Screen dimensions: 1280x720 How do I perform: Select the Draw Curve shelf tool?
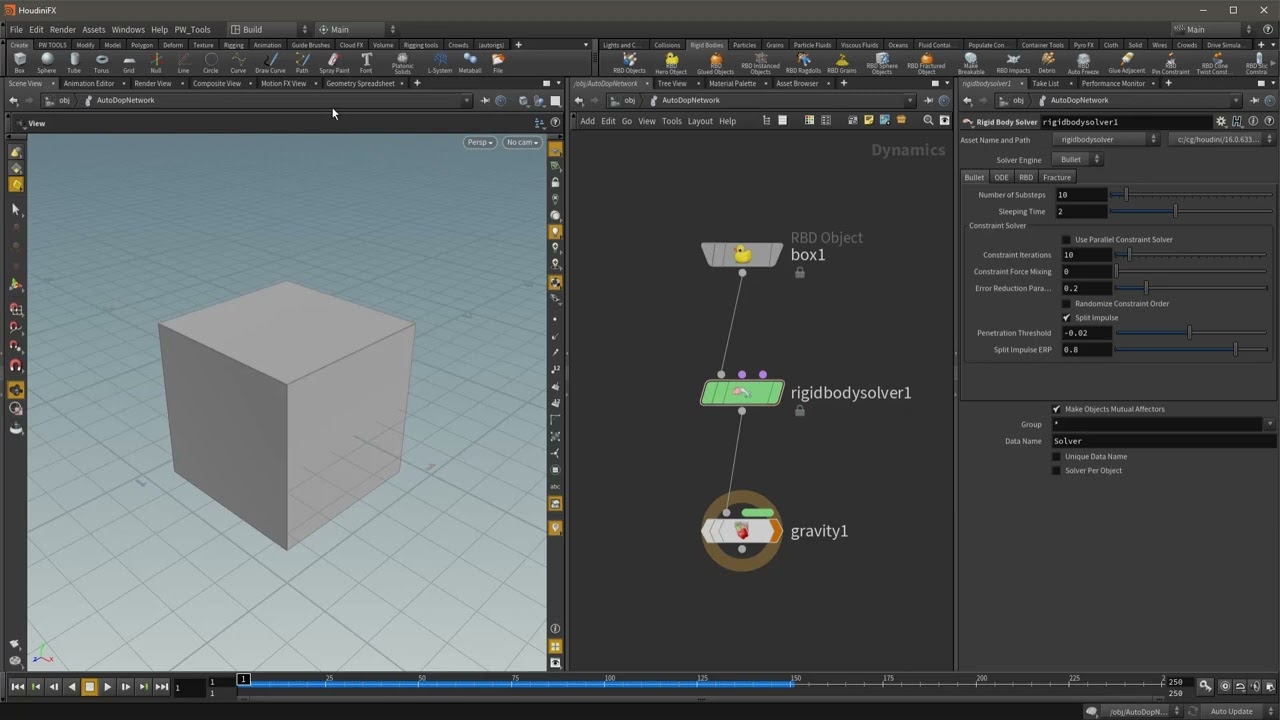pyautogui.click(x=270, y=63)
